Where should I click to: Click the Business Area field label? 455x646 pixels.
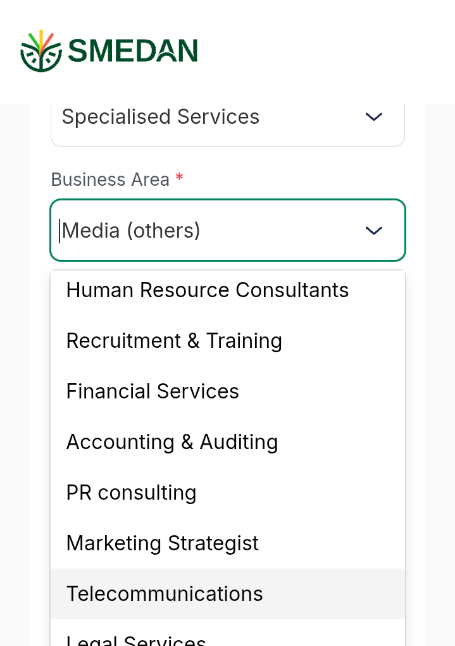point(110,180)
